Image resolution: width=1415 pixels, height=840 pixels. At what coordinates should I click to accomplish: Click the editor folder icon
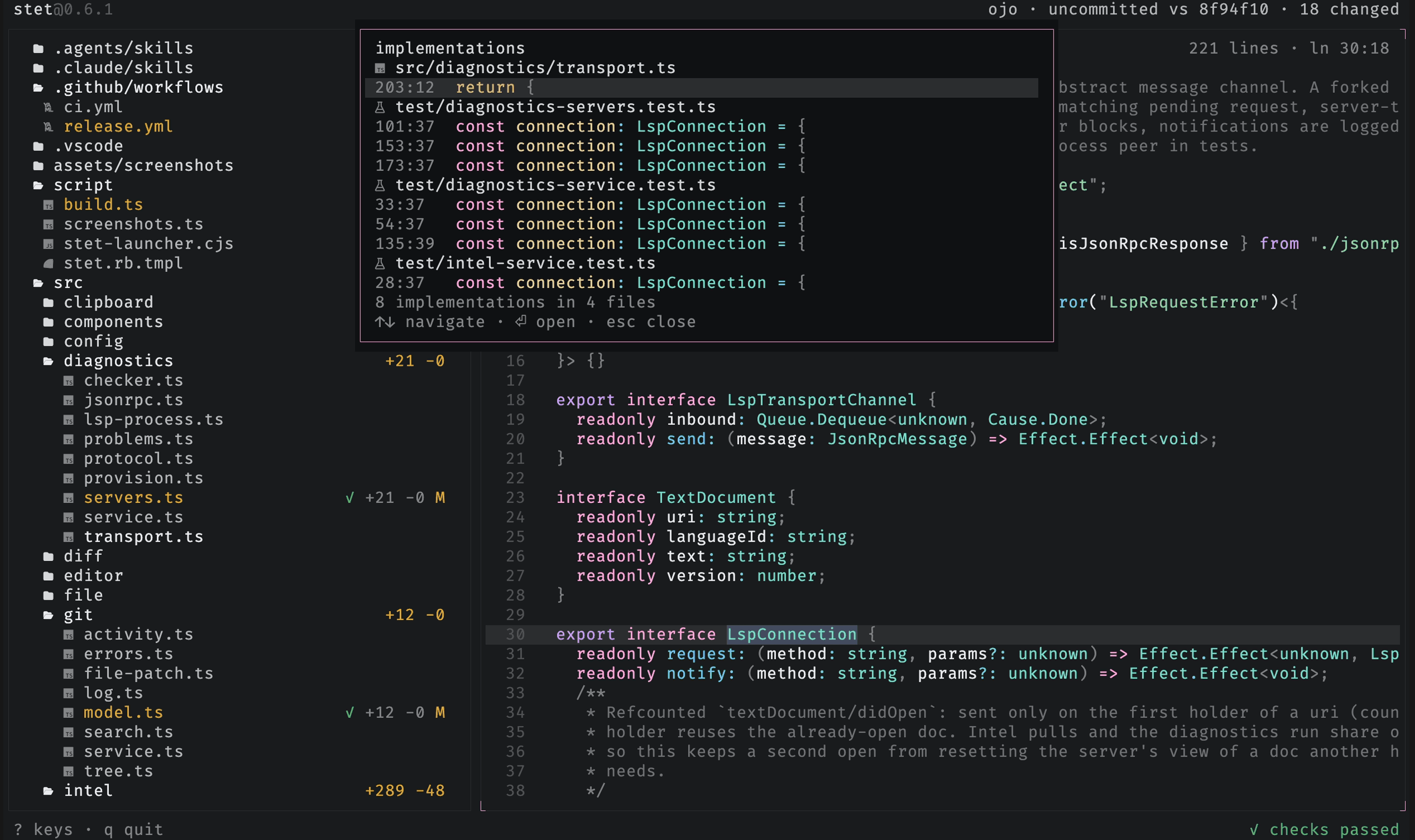pos(48,576)
